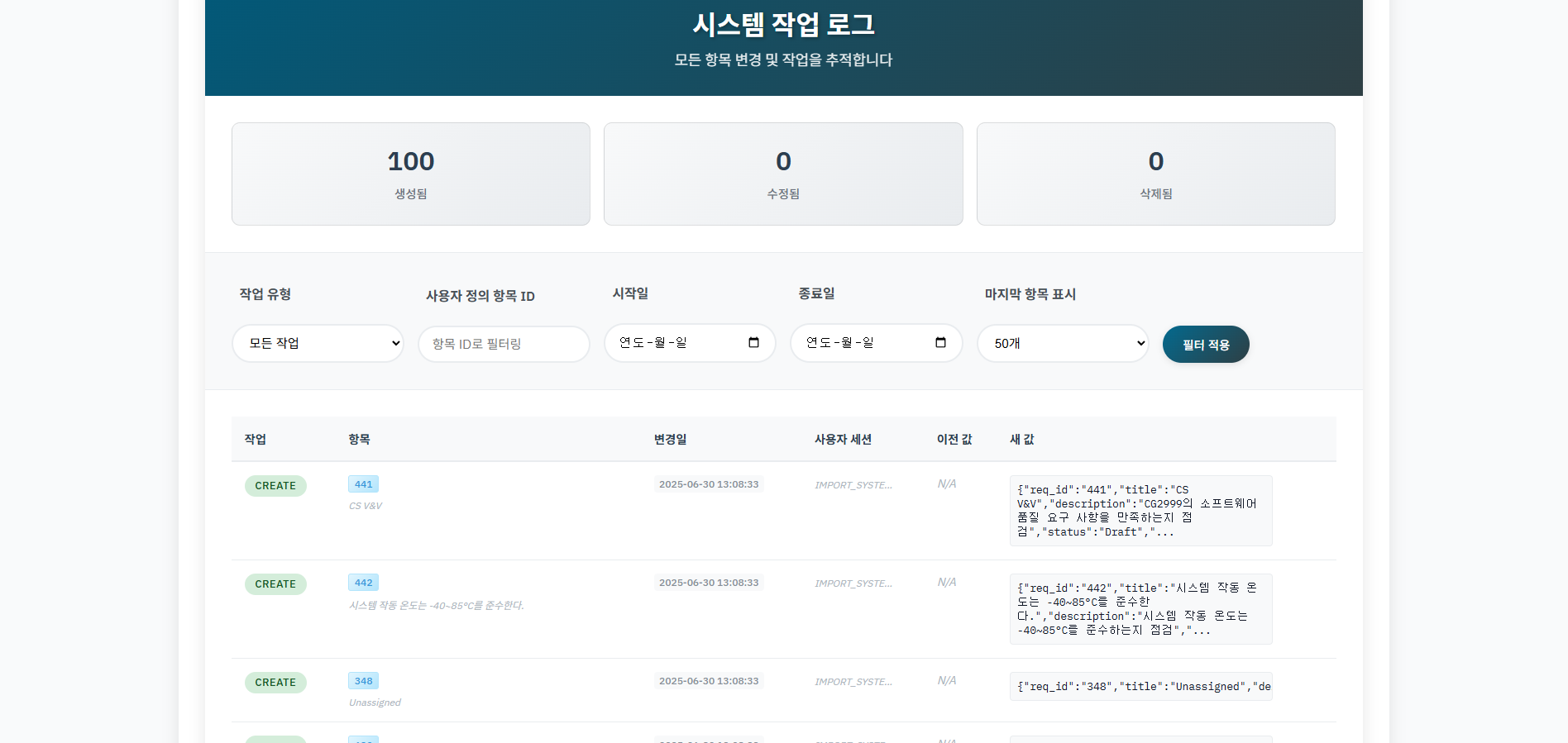This screenshot has width=1568, height=743.
Task: Open the 마지막 항목 표시 dropdown (50개)
Action: click(1063, 343)
